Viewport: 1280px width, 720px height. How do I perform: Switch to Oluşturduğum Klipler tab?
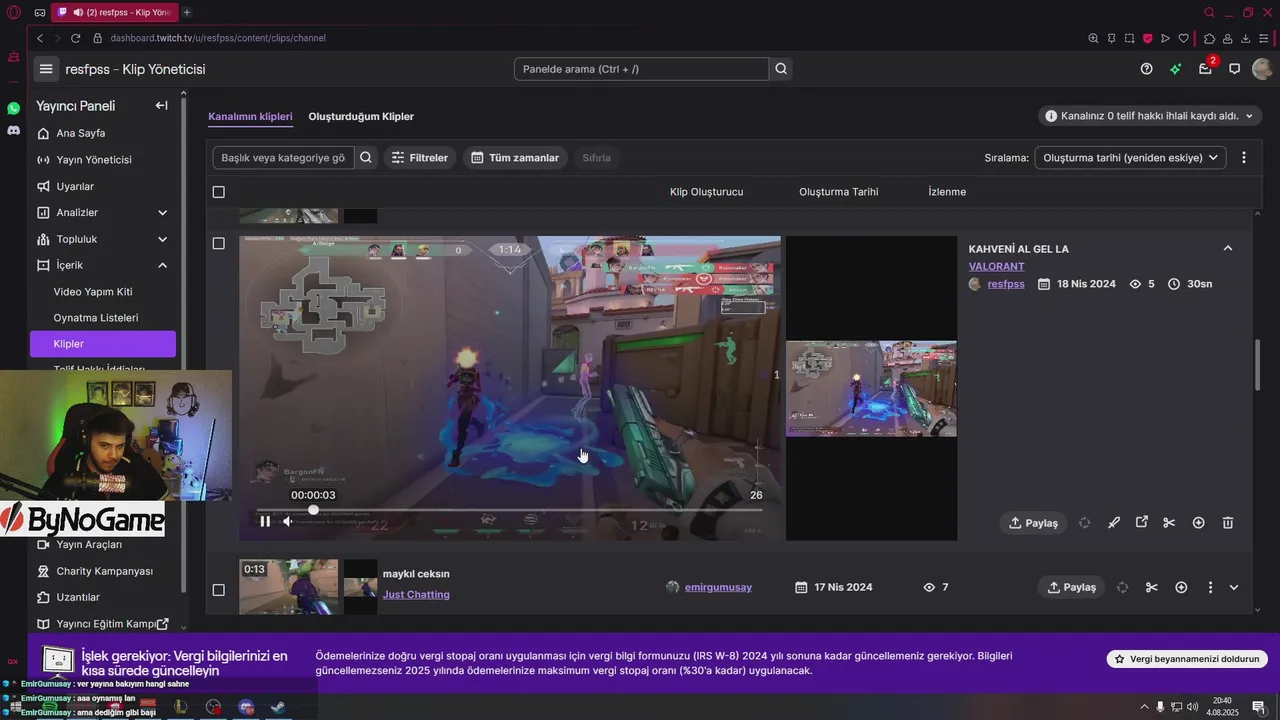pos(361,116)
